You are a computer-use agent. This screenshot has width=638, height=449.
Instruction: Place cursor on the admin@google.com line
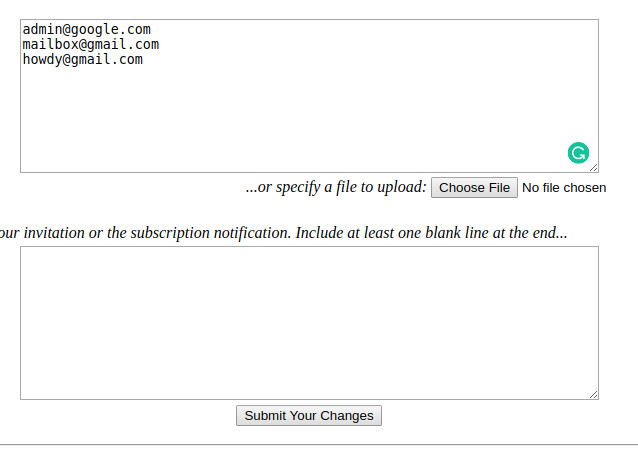click(87, 29)
